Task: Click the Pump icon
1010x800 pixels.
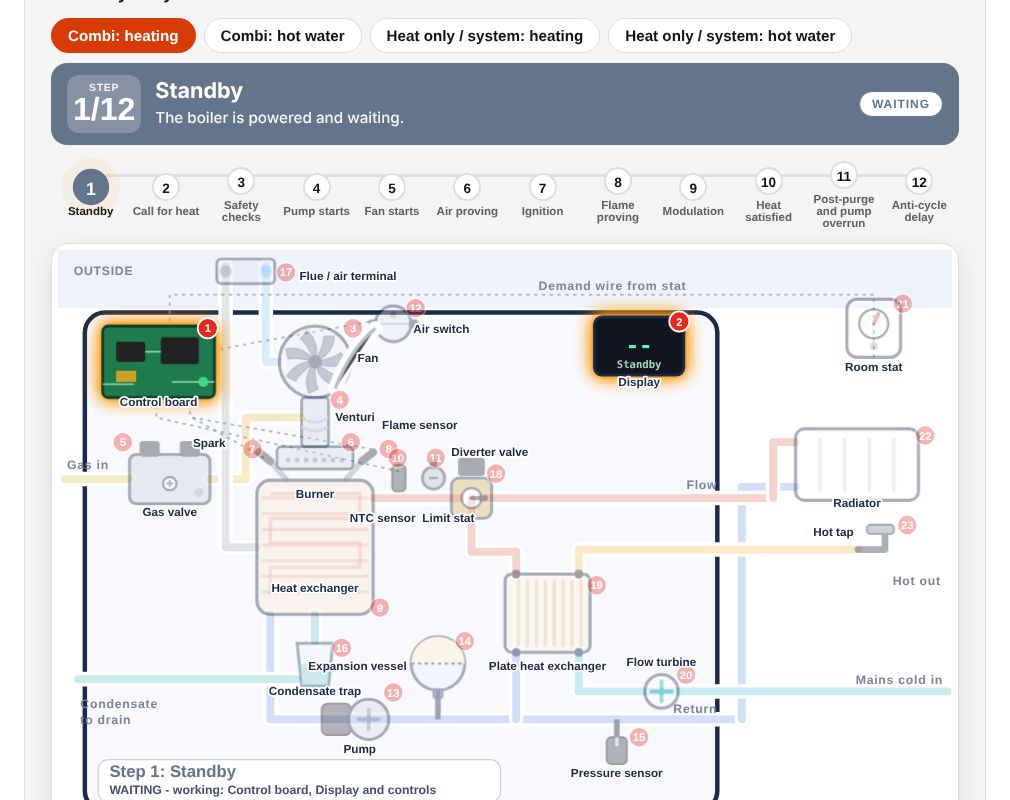Action: [x=356, y=719]
